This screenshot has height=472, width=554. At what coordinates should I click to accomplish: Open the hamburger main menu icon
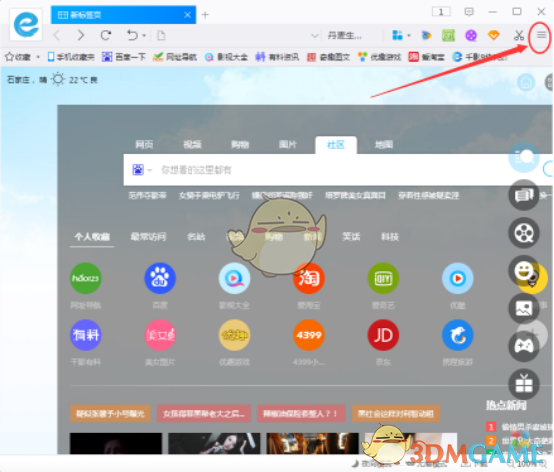coord(541,35)
